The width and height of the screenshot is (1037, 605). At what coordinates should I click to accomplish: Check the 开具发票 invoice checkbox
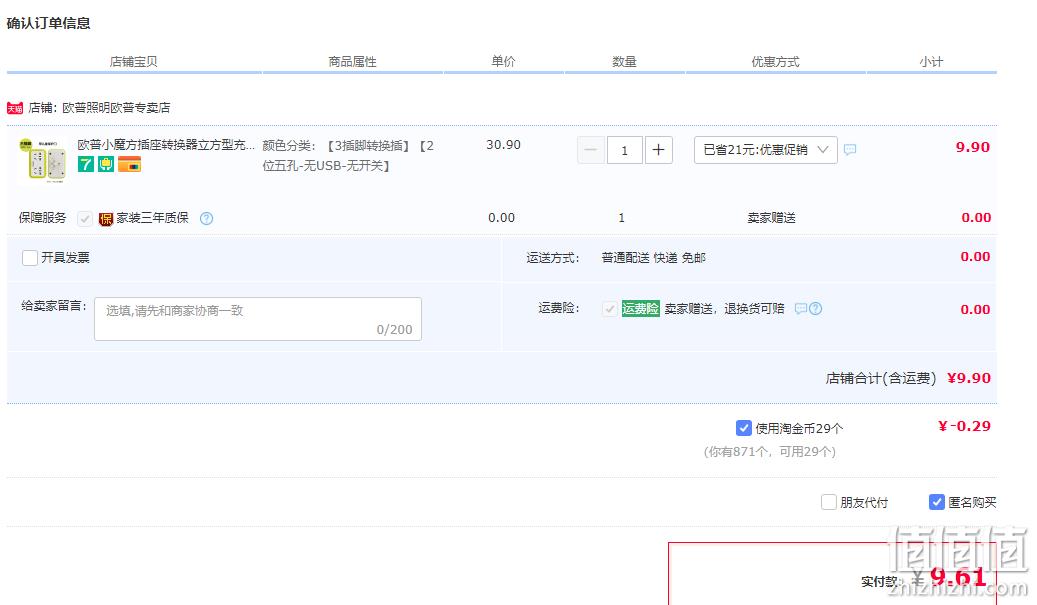coord(30,258)
